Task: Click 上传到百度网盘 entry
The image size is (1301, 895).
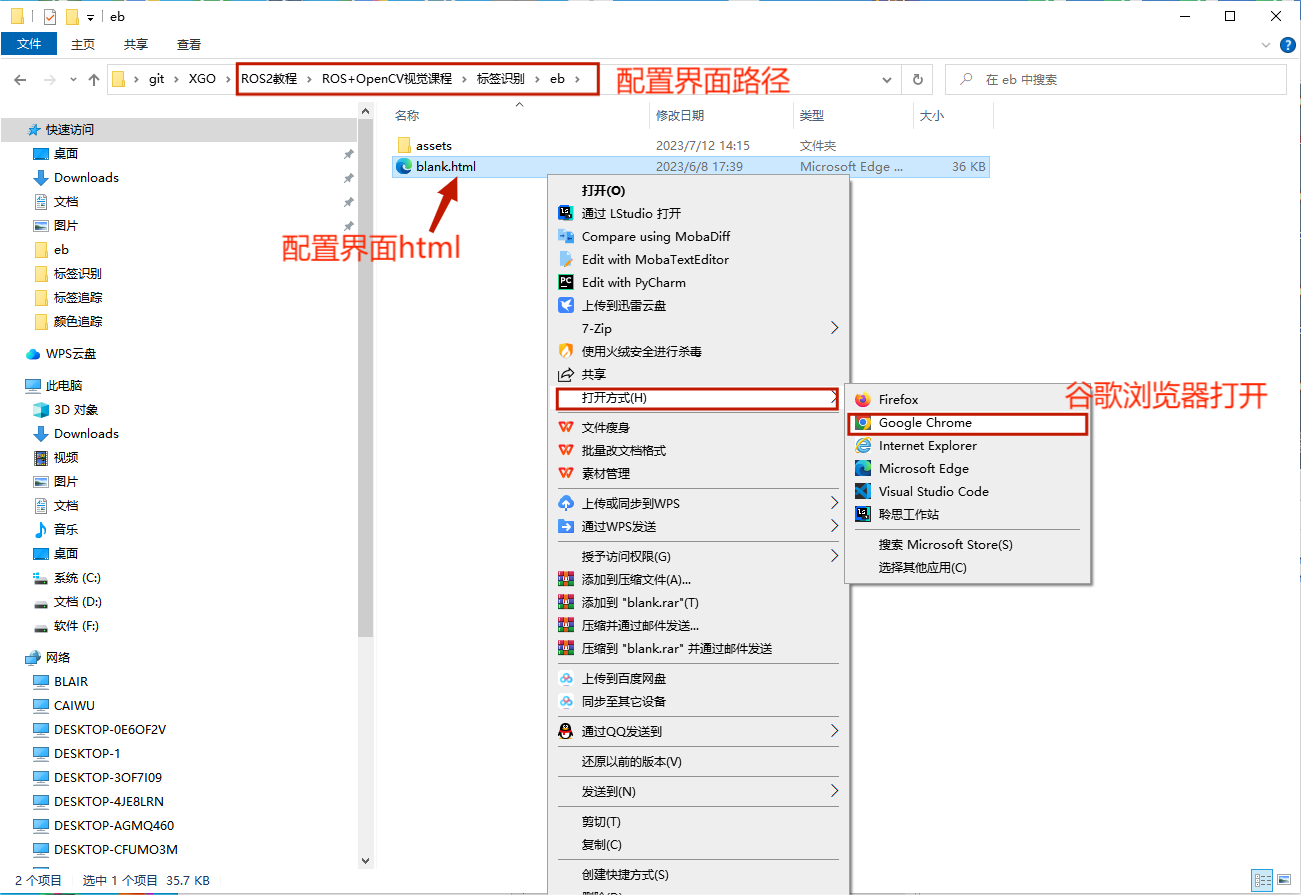Action: click(x=698, y=679)
